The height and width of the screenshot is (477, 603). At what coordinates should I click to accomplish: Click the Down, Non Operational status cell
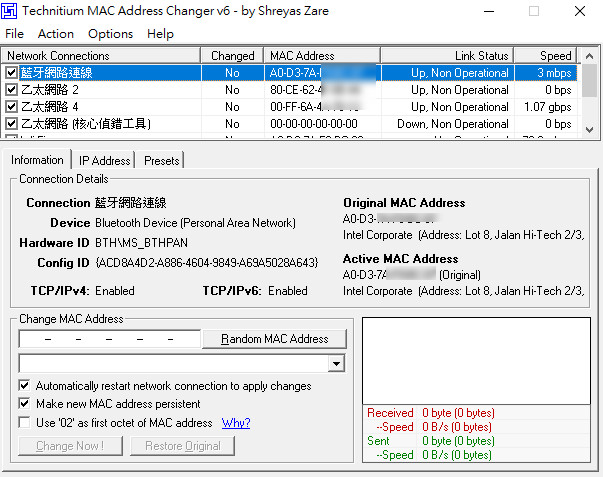453,123
